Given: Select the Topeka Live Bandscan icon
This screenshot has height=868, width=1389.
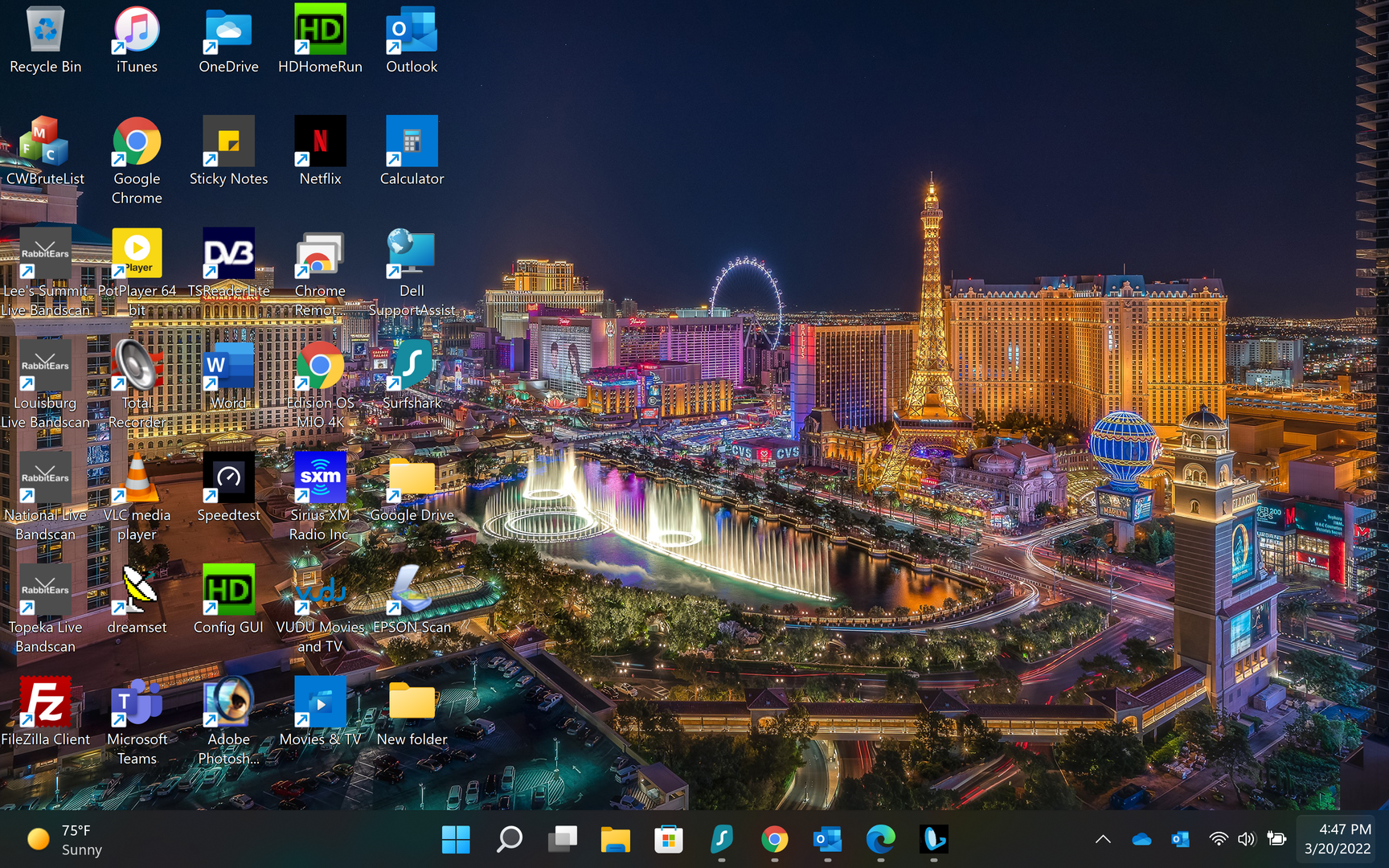Looking at the screenshot, I should tap(46, 609).
